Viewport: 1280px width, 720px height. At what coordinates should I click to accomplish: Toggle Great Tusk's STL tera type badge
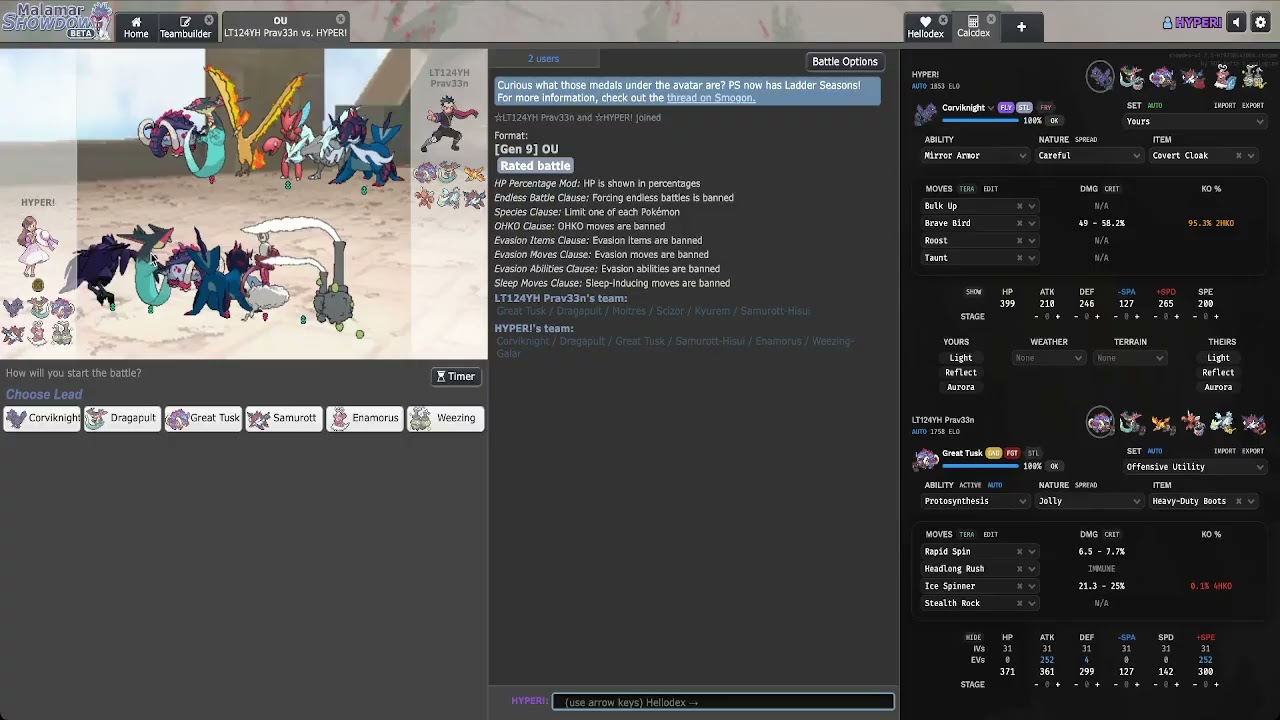[1034, 453]
